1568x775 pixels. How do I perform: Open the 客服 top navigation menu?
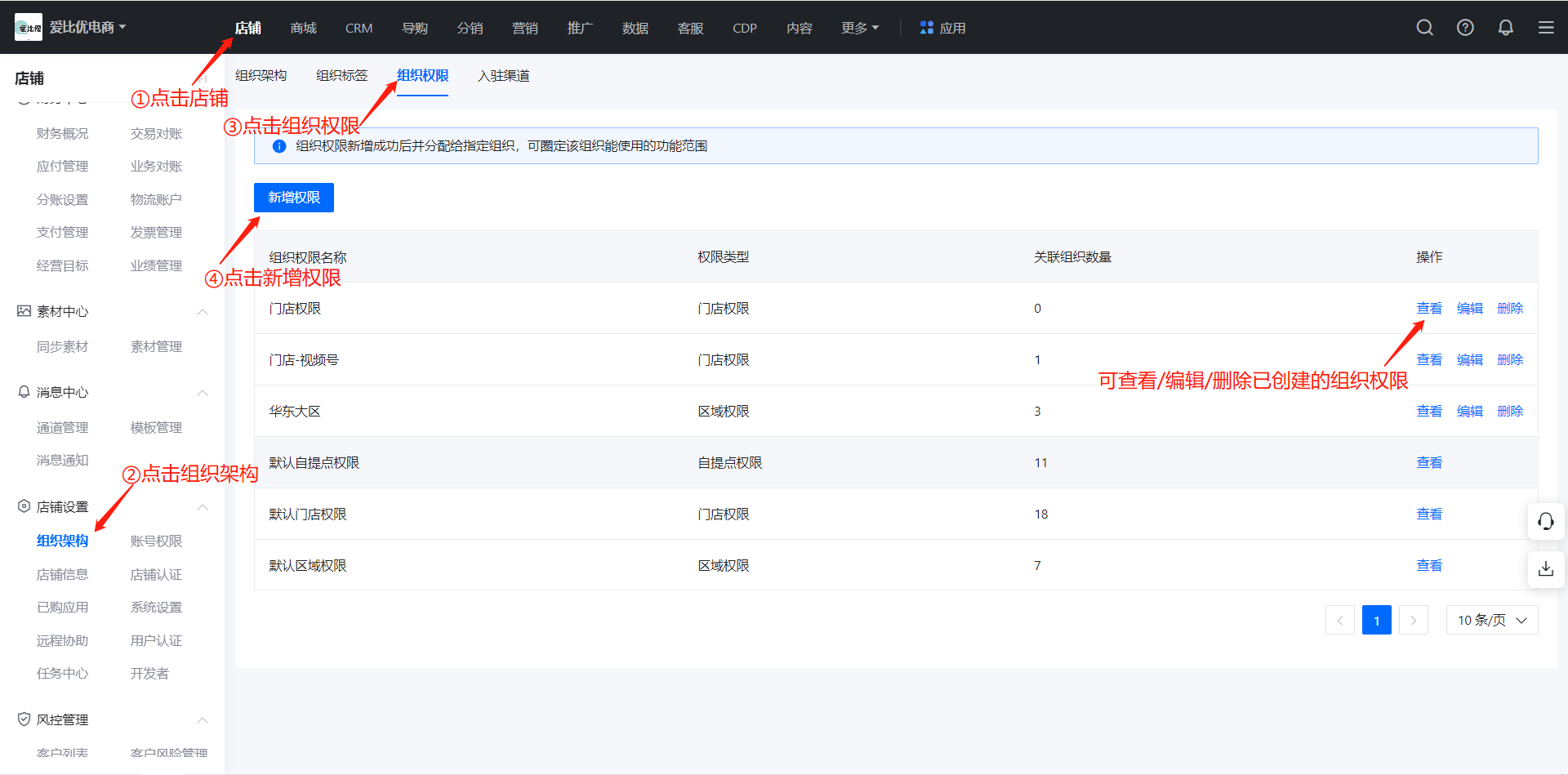click(690, 28)
